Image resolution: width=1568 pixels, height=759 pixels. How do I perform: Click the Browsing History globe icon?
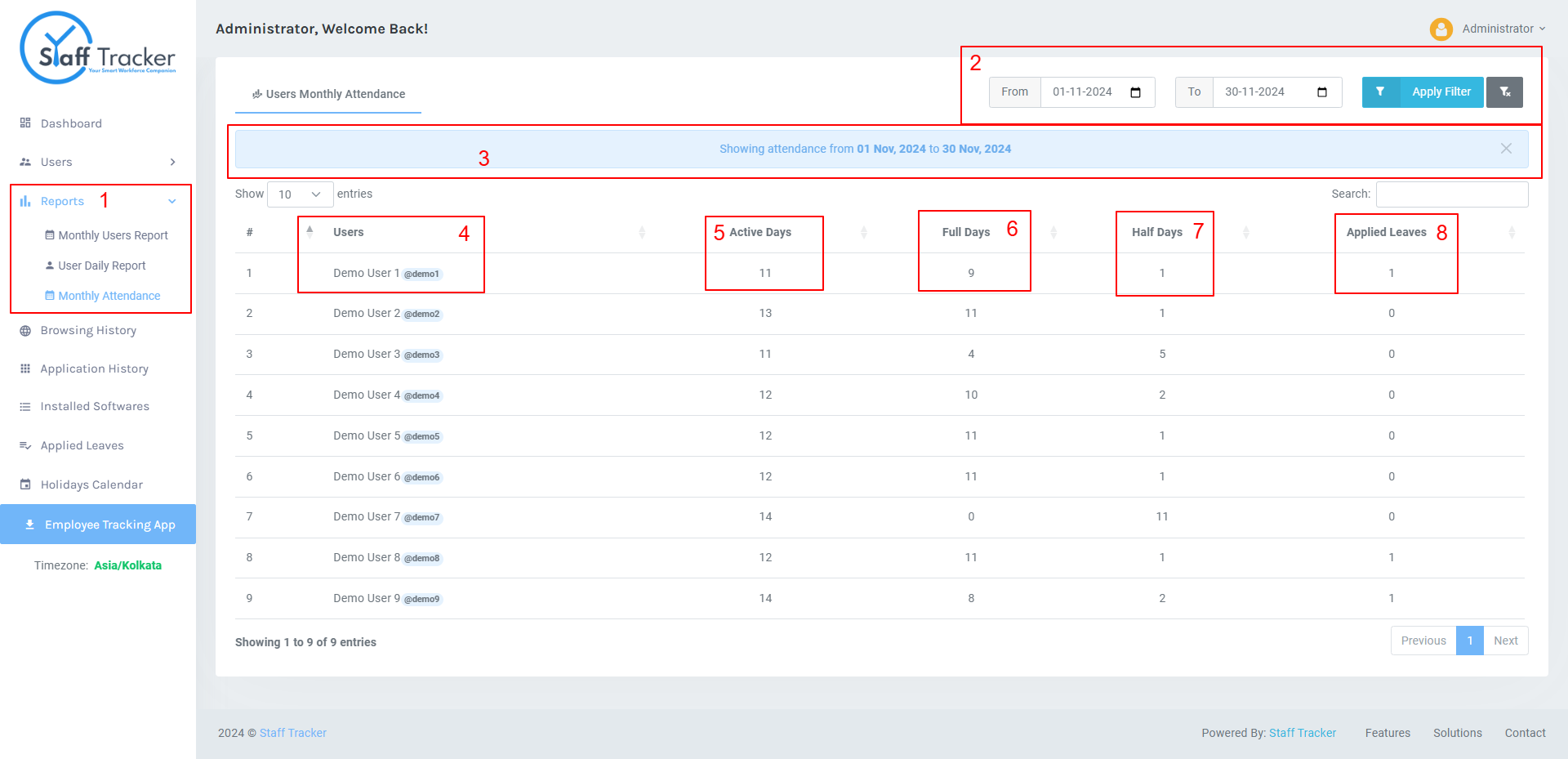25,330
